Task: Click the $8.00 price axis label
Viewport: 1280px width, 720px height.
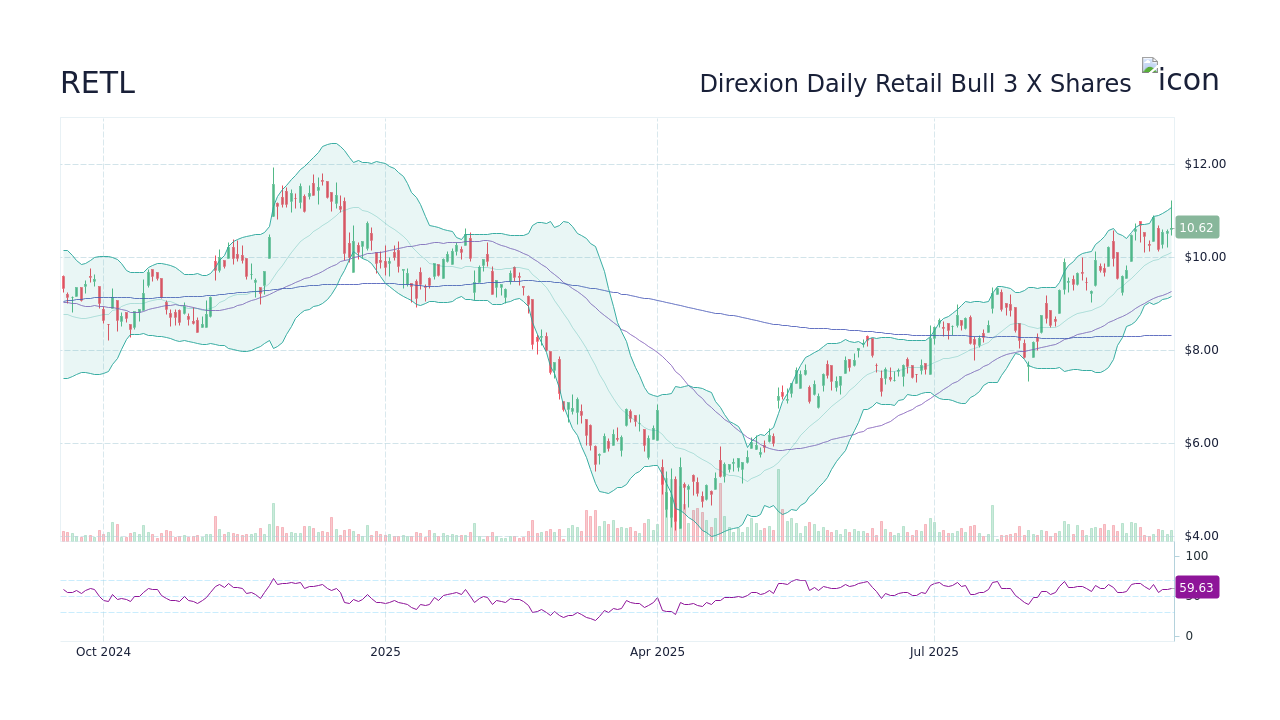Action: (x=1202, y=350)
